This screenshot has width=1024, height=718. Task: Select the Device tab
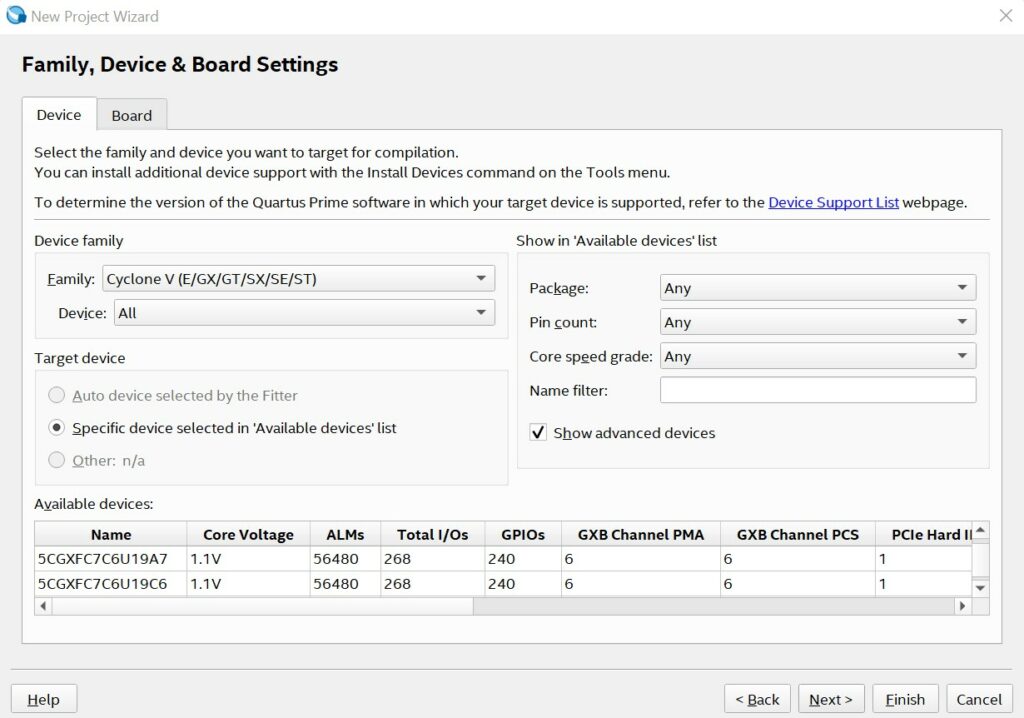pos(59,114)
